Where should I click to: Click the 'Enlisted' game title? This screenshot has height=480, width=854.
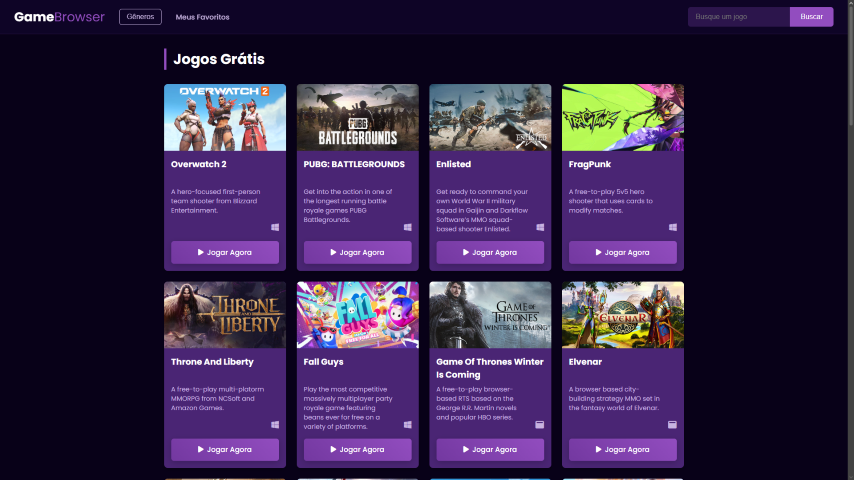(x=454, y=164)
